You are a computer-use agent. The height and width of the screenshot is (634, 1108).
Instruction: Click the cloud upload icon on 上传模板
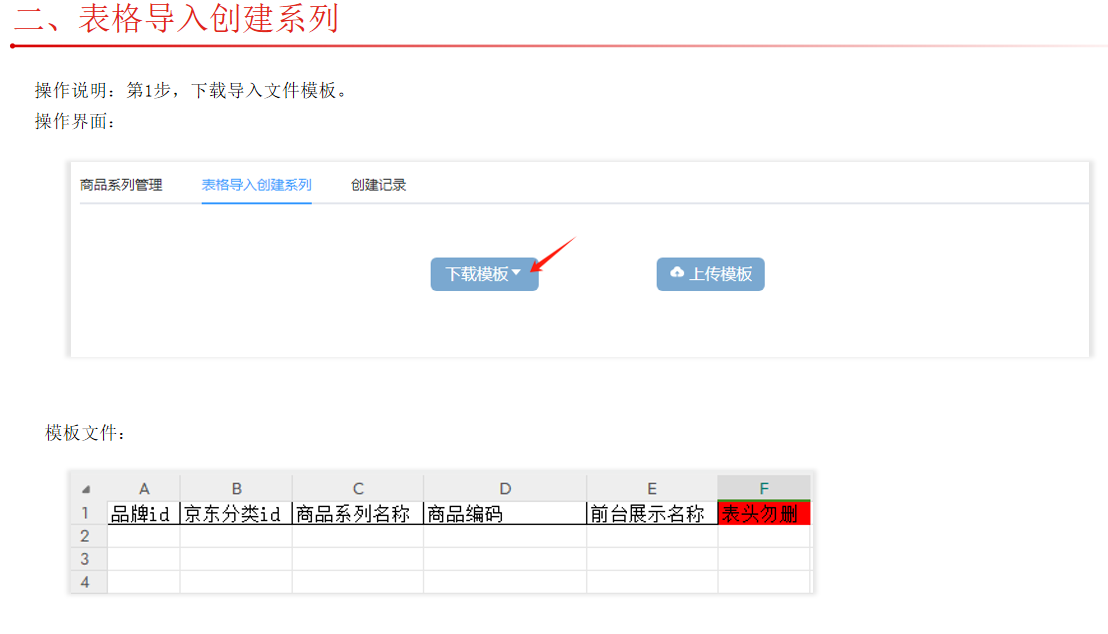point(677,273)
